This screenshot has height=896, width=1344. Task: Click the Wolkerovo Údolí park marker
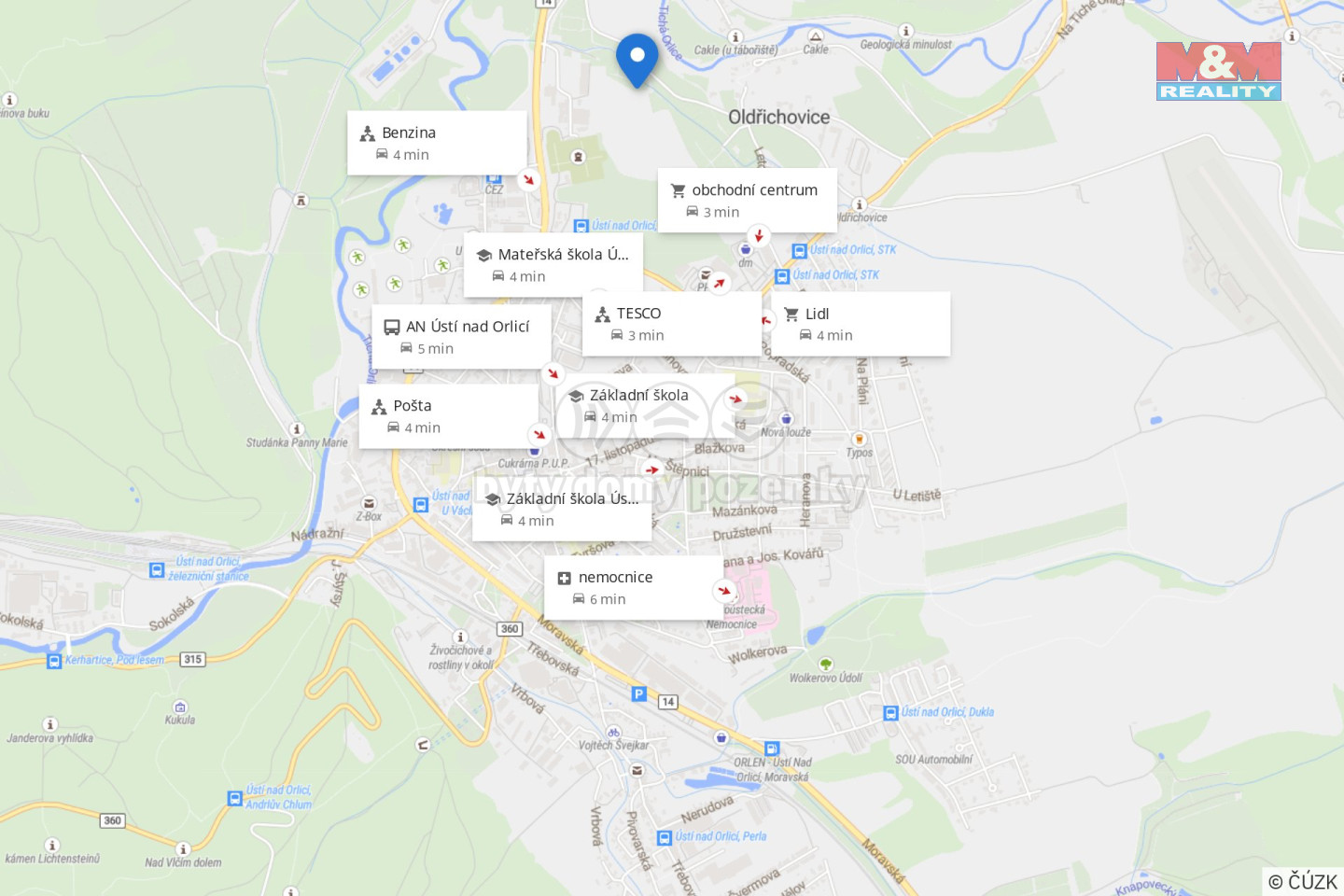pos(826,665)
